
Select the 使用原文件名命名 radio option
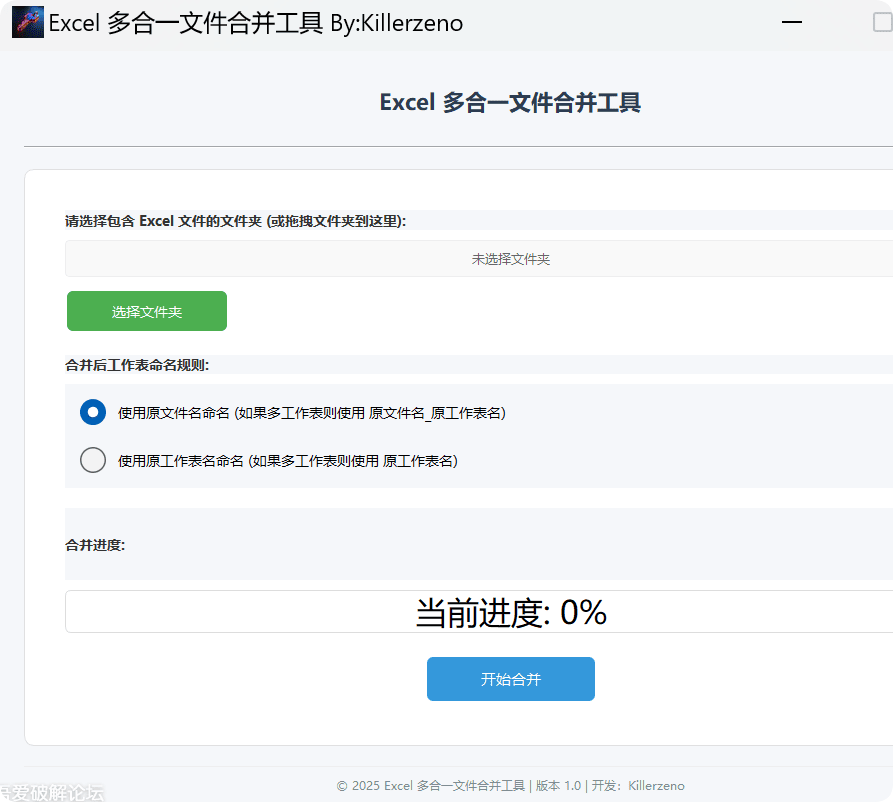tap(93, 412)
